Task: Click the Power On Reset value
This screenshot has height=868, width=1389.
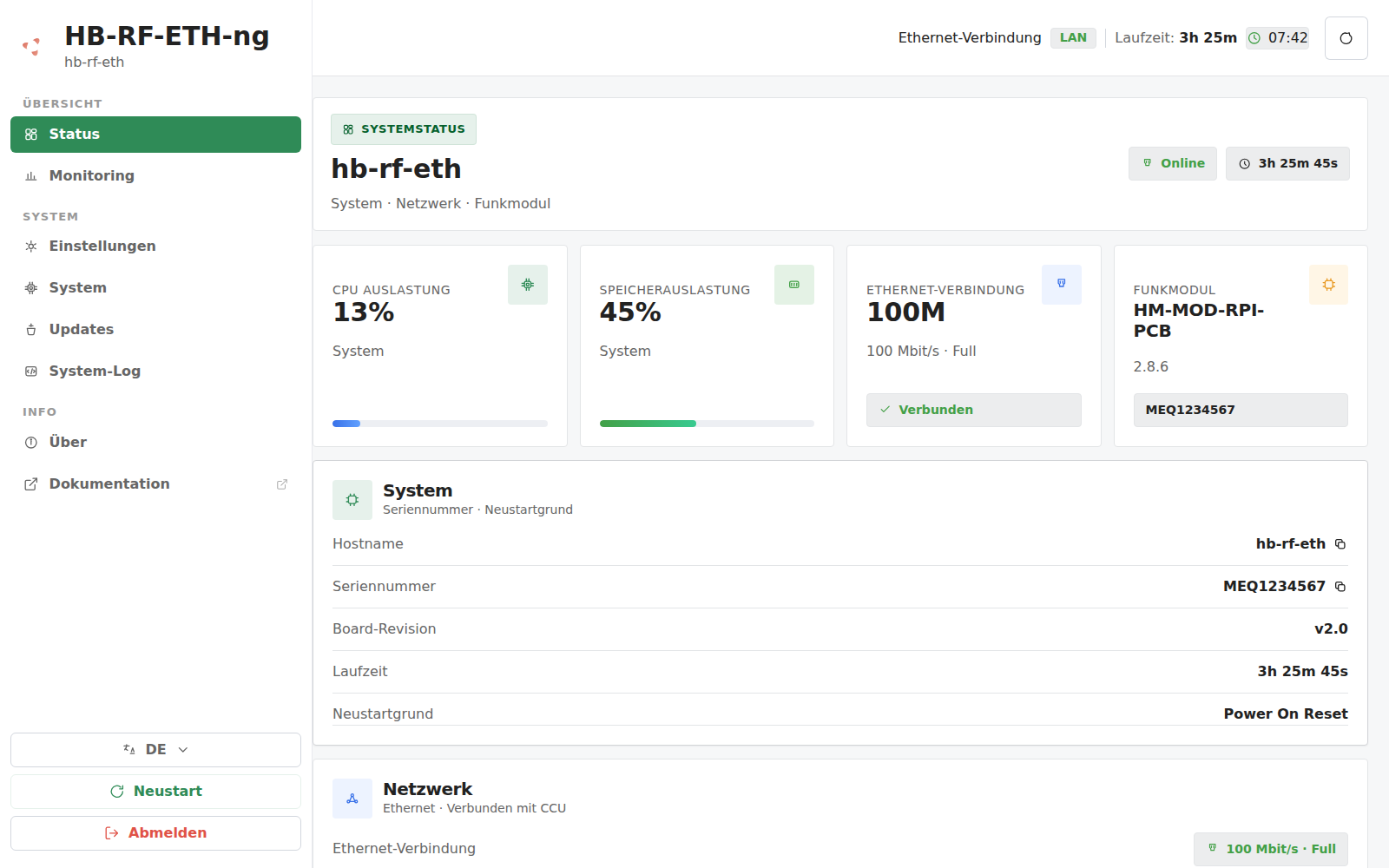Action: pos(1286,713)
